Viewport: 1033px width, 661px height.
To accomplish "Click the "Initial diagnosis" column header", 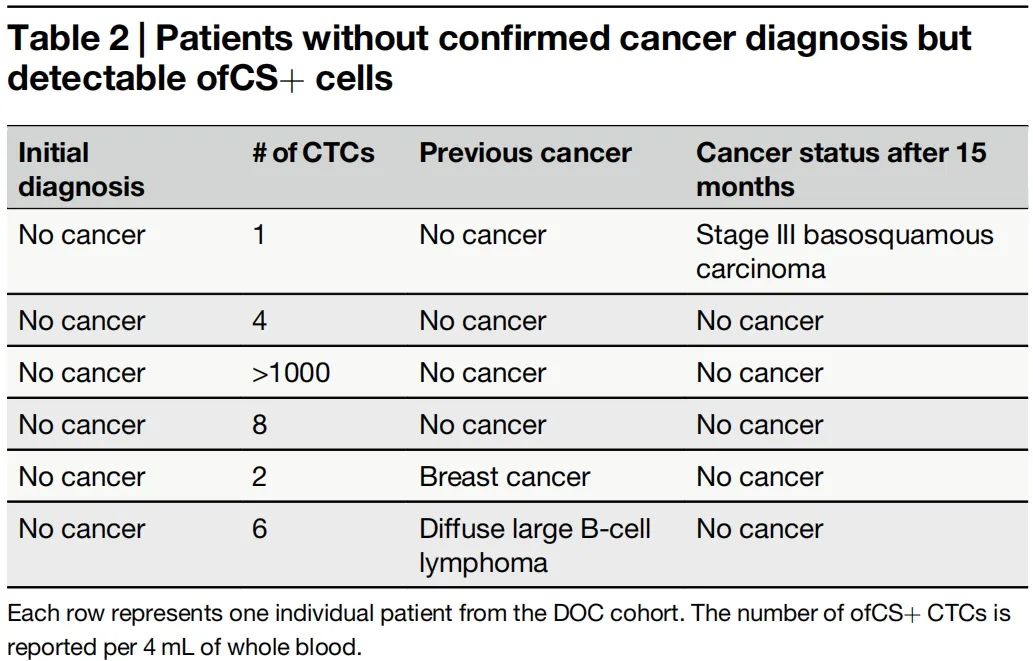I will point(82,169).
